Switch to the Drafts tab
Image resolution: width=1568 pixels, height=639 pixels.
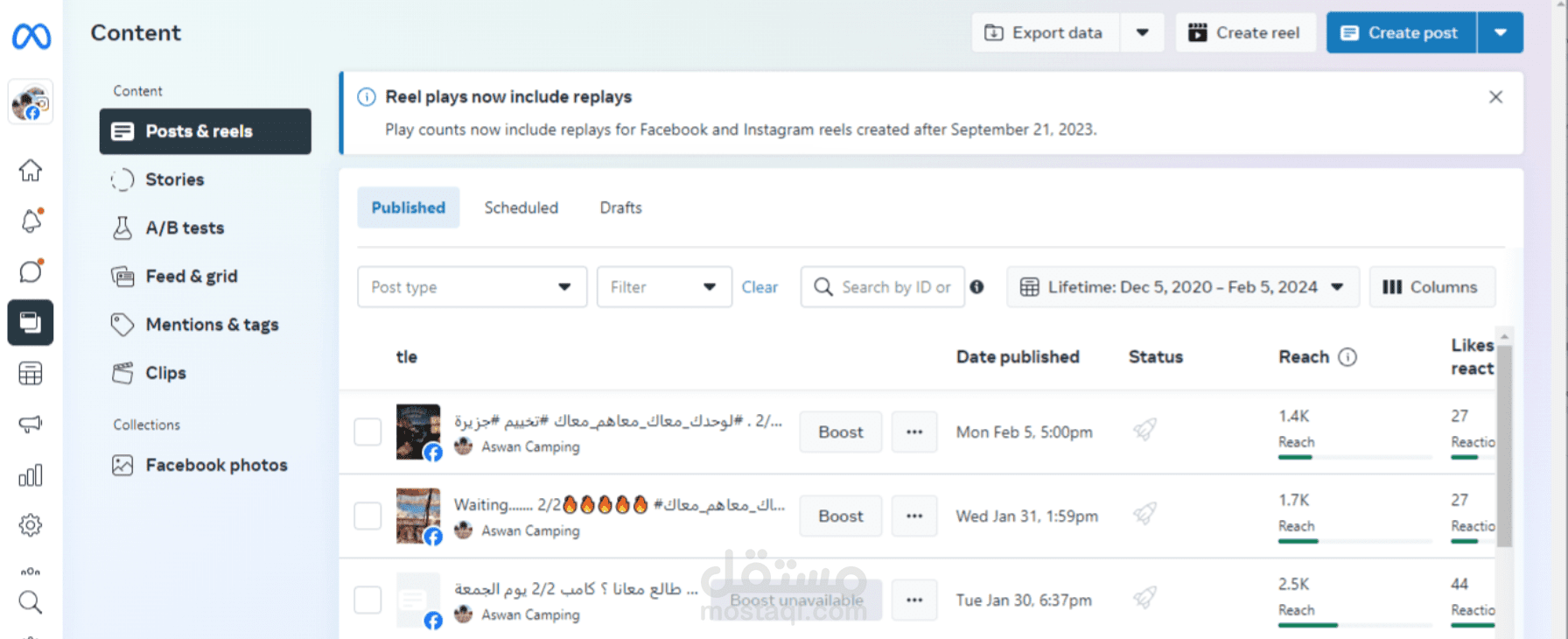pos(621,207)
